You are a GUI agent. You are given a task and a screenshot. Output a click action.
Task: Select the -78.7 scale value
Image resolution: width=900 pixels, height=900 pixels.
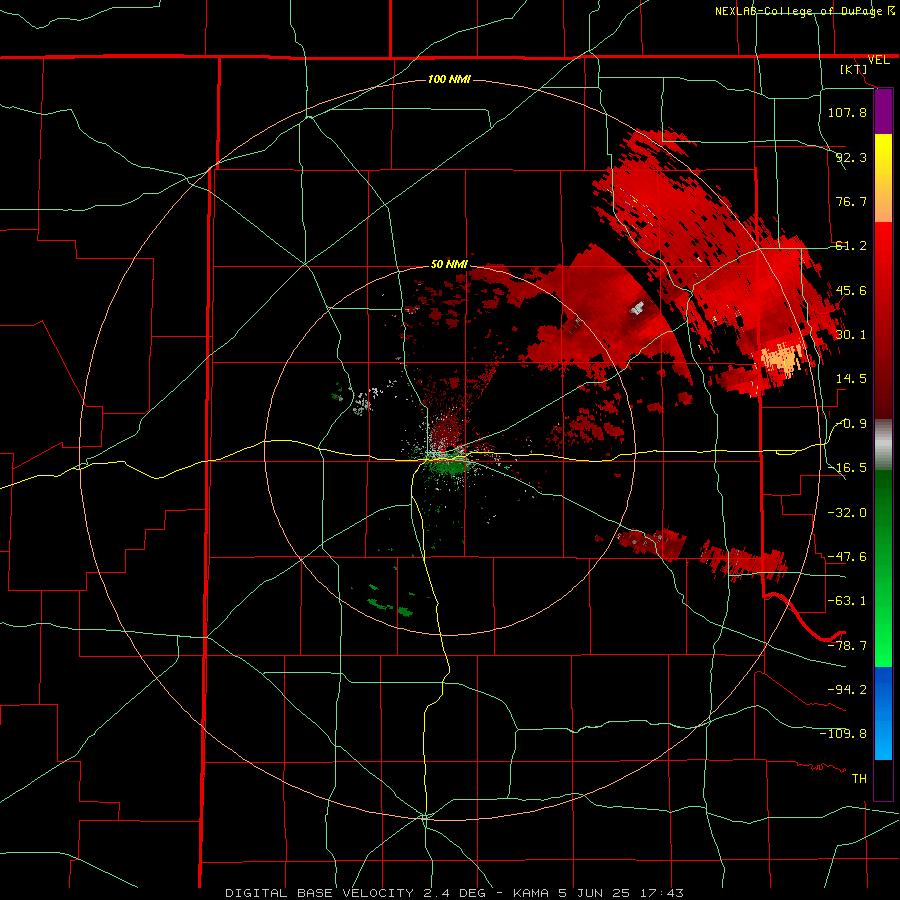(847, 645)
